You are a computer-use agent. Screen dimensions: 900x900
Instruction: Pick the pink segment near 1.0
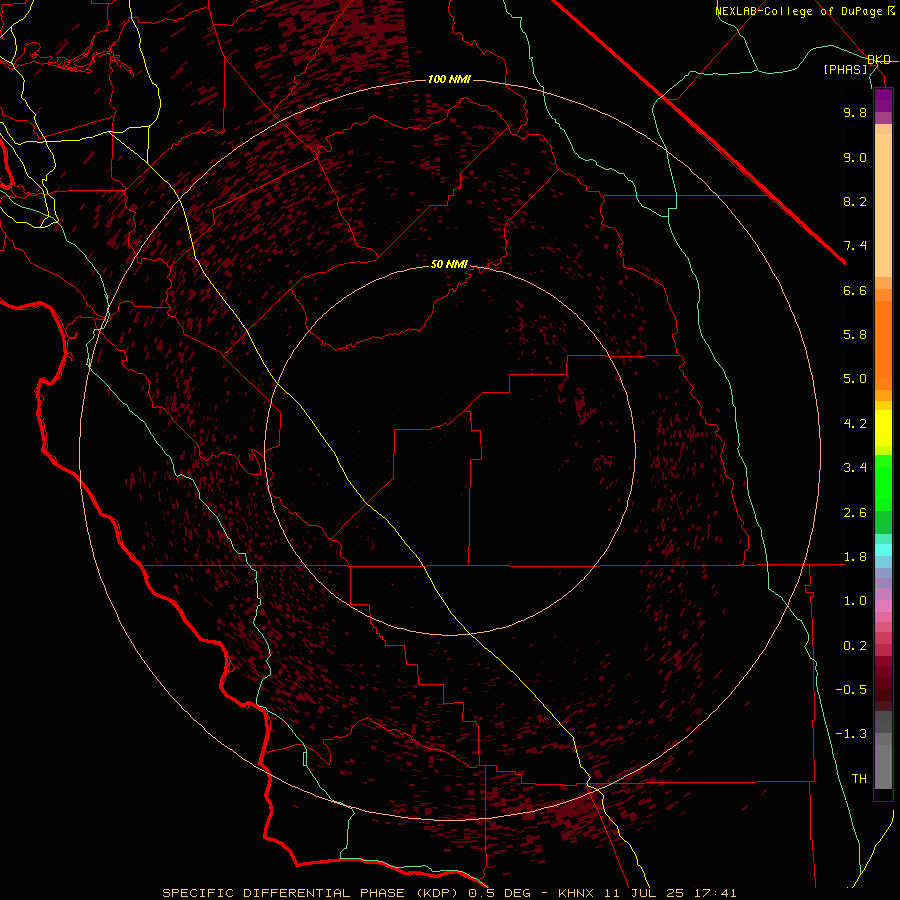click(883, 606)
